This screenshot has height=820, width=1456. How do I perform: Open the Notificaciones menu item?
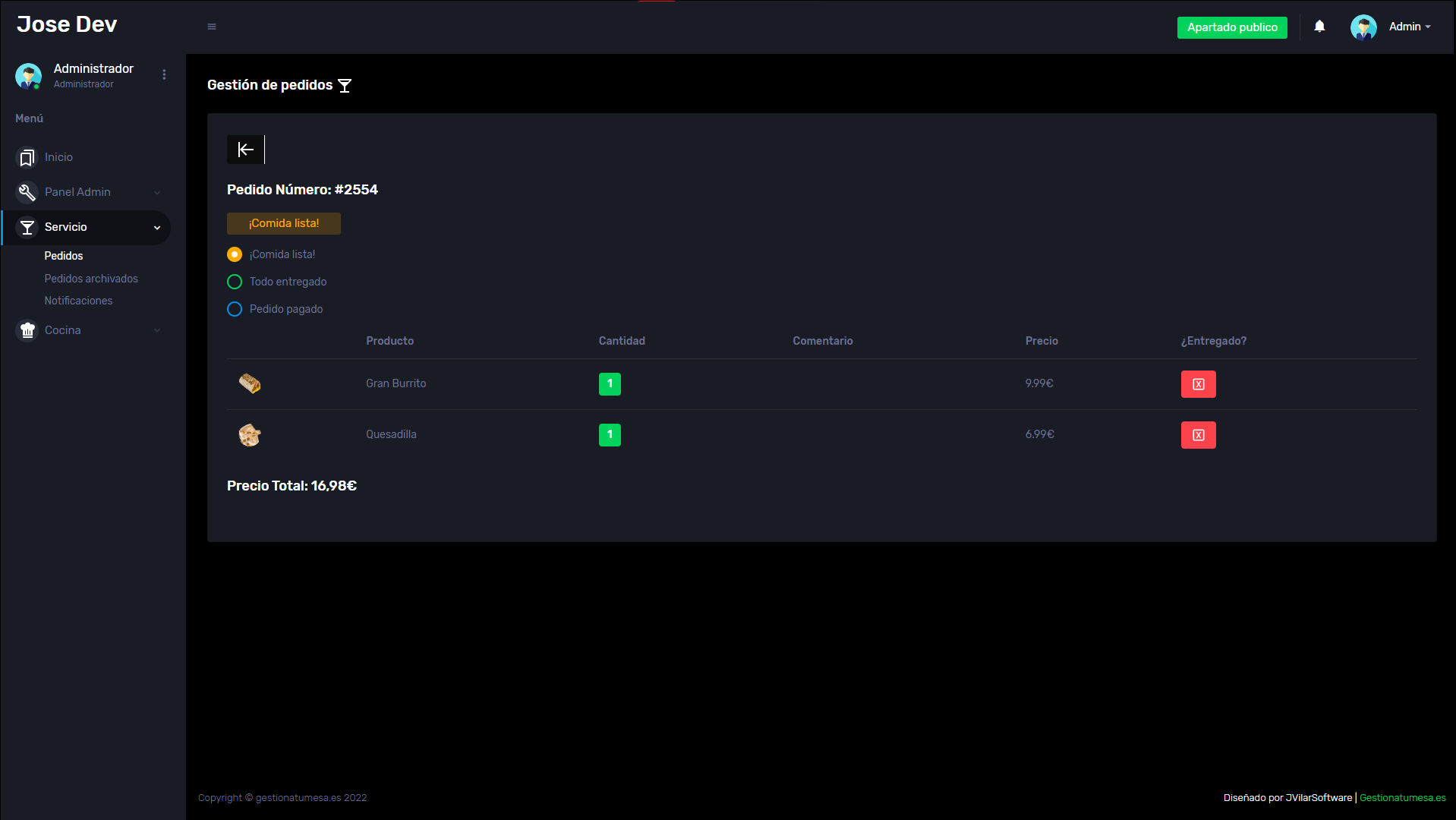point(78,301)
